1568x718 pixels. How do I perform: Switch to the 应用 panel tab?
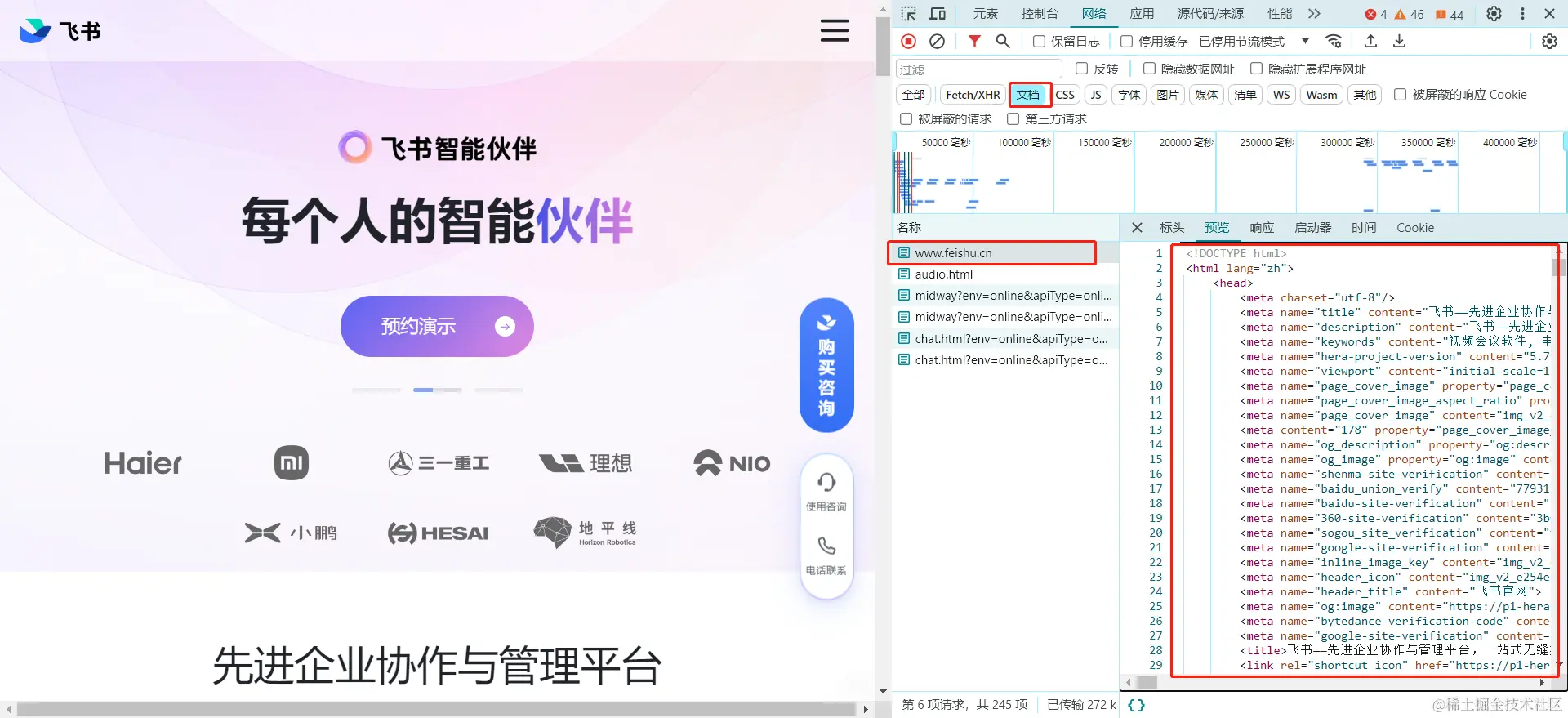1142,14
